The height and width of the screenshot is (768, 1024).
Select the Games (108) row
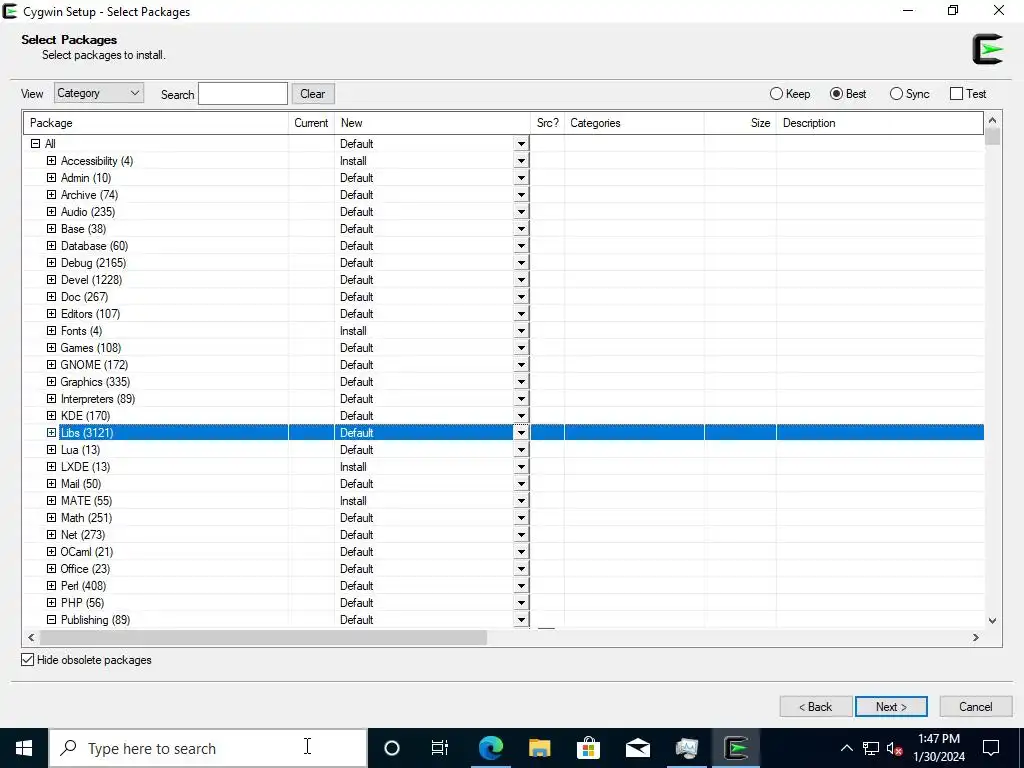pos(504,347)
